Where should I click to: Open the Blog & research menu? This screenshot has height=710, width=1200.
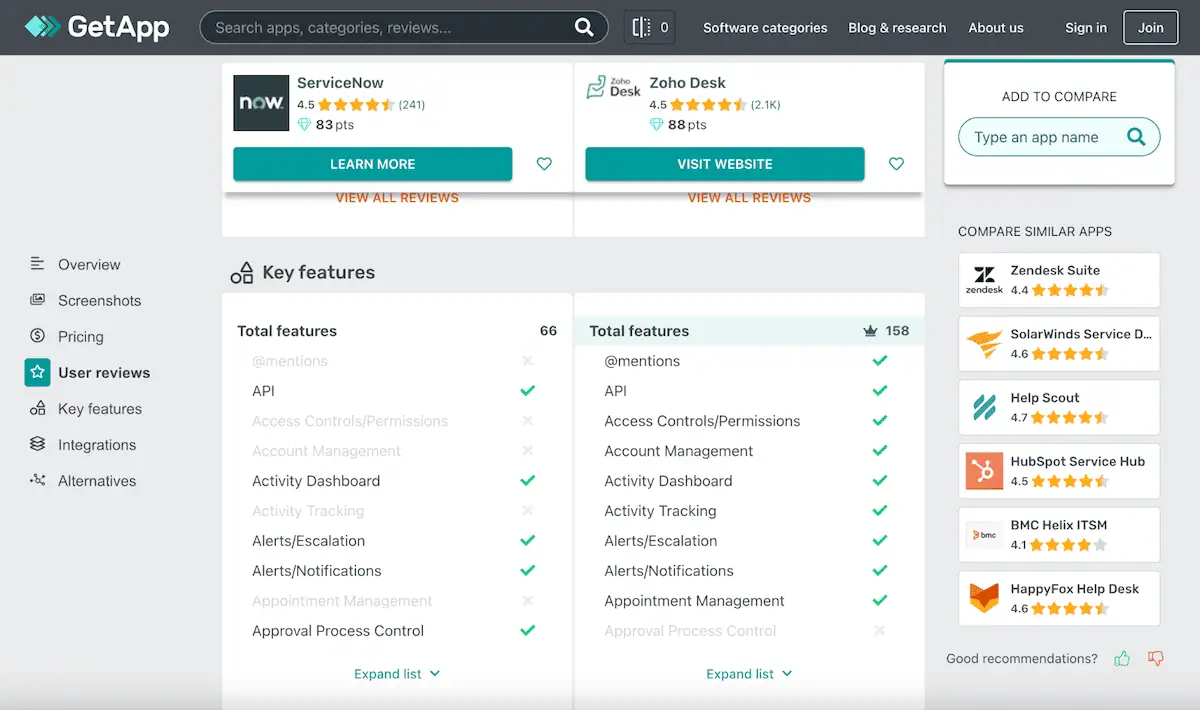click(x=897, y=27)
